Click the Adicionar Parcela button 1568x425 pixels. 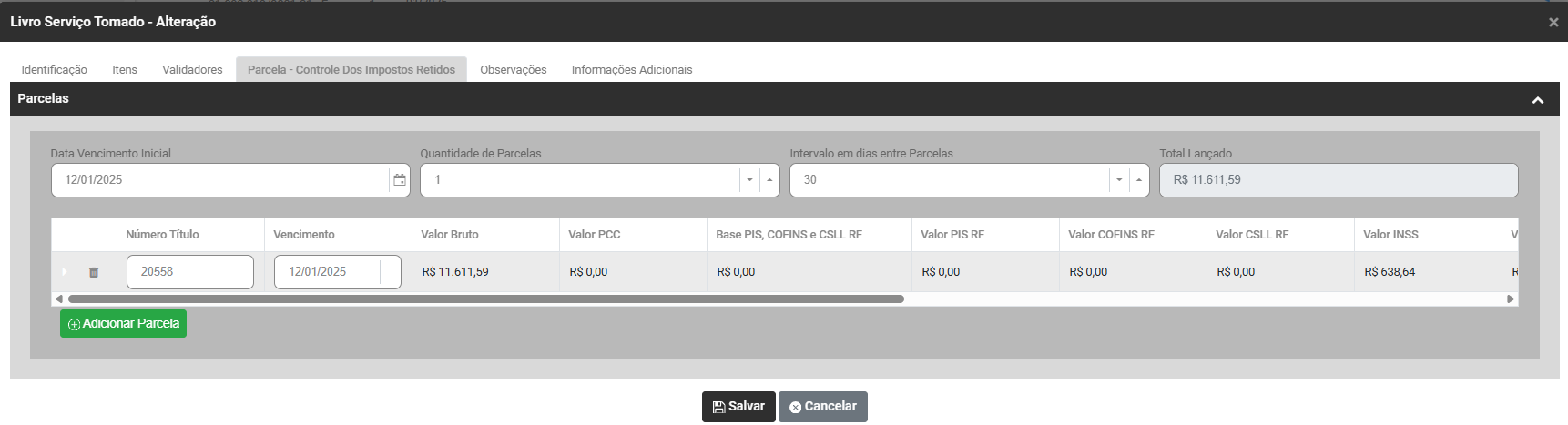(x=124, y=324)
